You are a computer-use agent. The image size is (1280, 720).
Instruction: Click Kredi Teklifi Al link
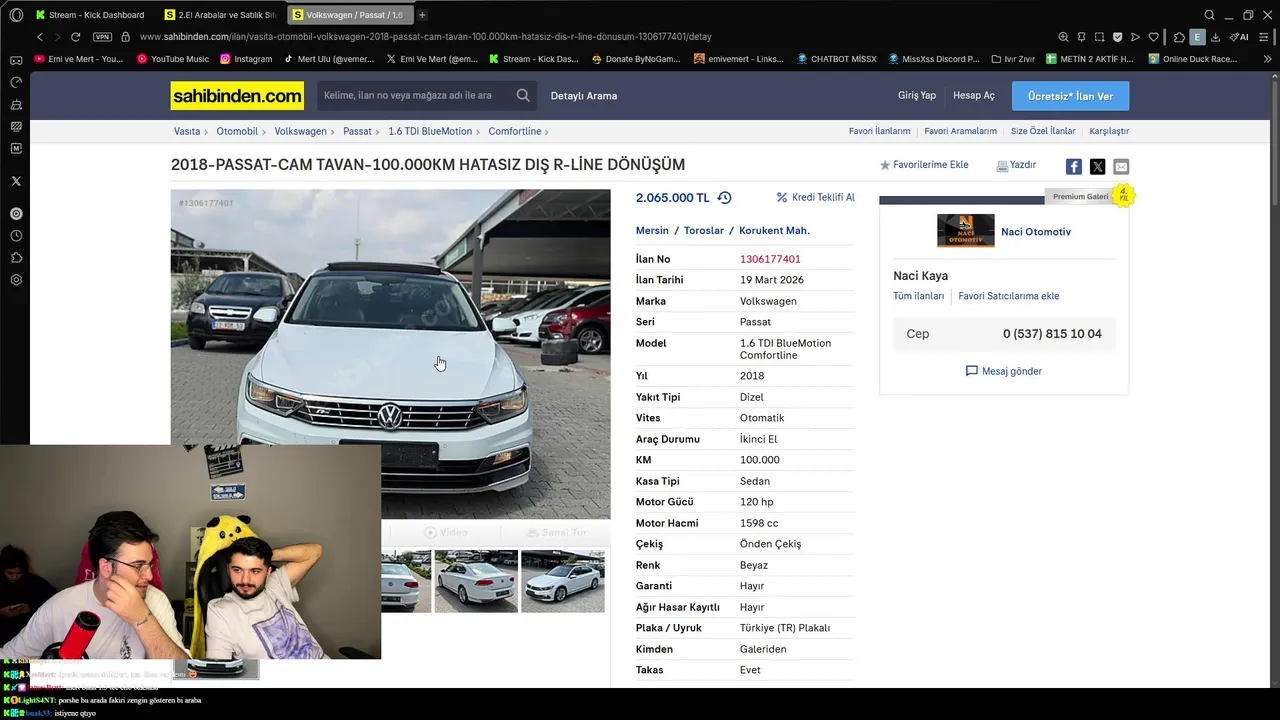point(816,198)
